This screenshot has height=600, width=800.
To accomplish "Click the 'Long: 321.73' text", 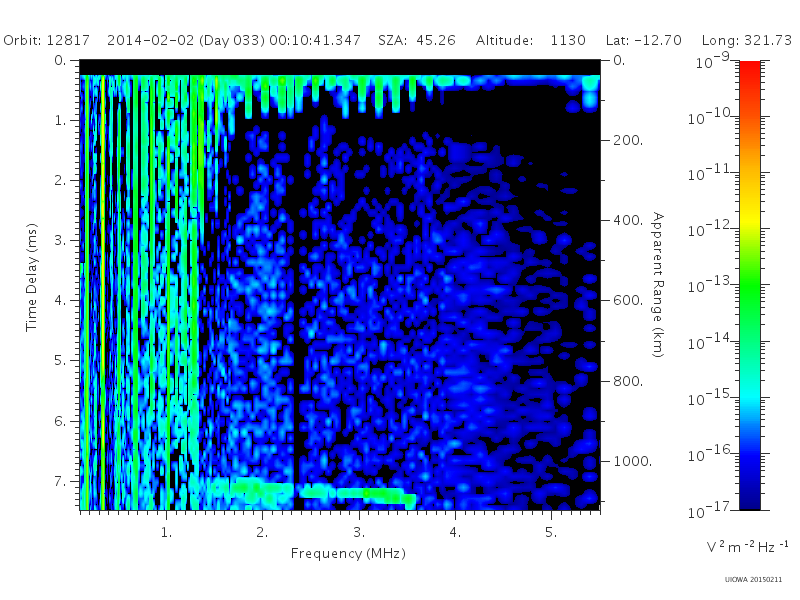I will pyautogui.click(x=747, y=40).
